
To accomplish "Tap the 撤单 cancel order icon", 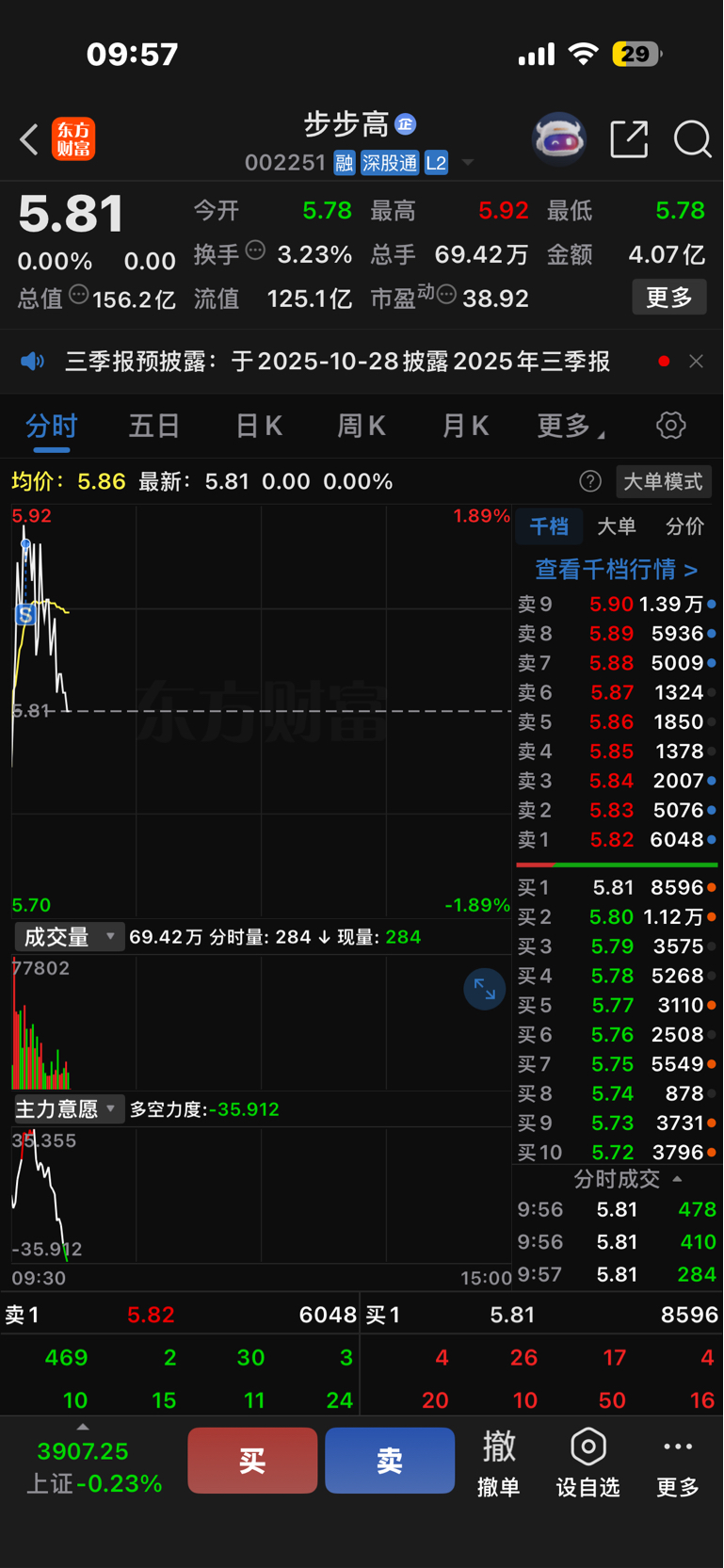I will click(x=499, y=1462).
